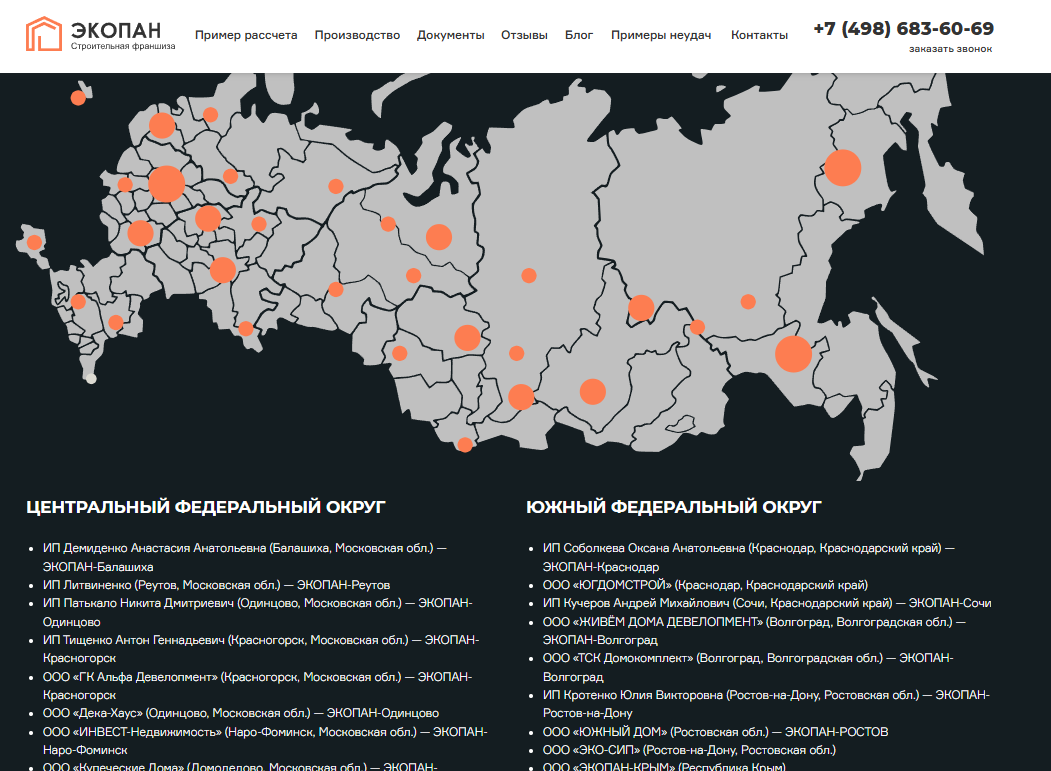Click the ЮЖНЫЙ ФЕДЕРАЛЬНЫЙ ОКРУГ heading
This screenshot has width=1051, height=771.
(674, 507)
